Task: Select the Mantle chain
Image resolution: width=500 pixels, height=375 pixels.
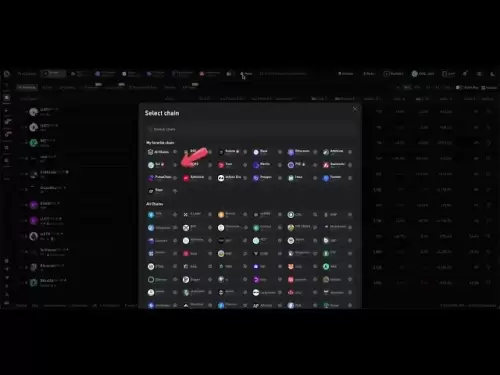Action: pyautogui.click(x=262, y=165)
